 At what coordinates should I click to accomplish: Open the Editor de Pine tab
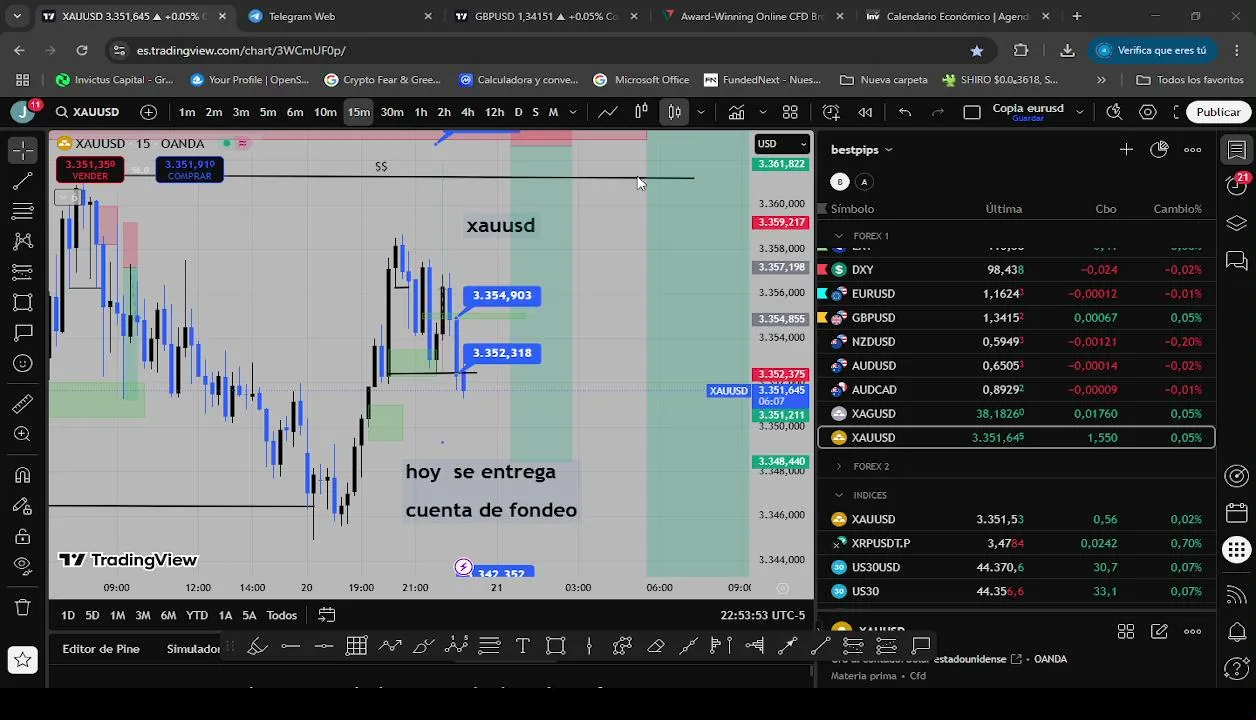tap(101, 649)
